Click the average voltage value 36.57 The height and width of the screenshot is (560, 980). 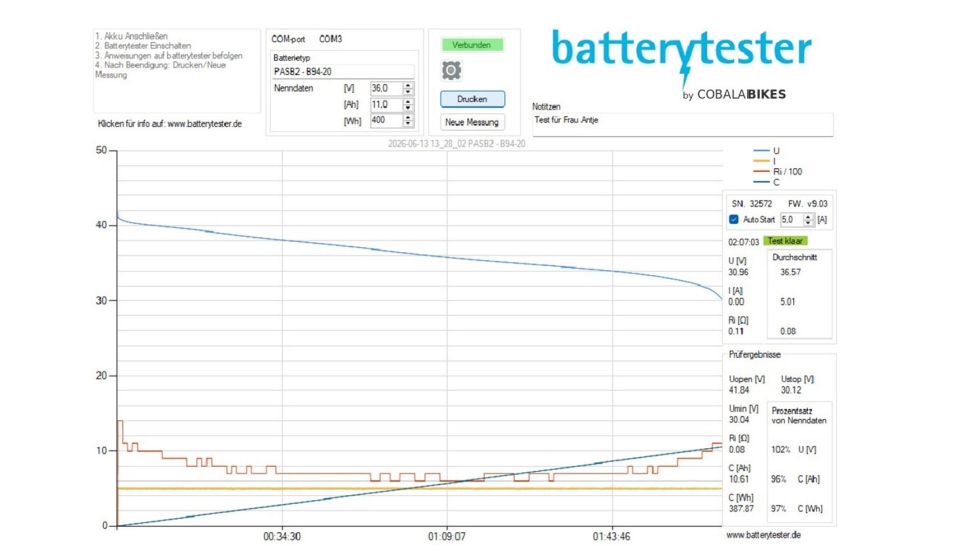[x=790, y=272]
